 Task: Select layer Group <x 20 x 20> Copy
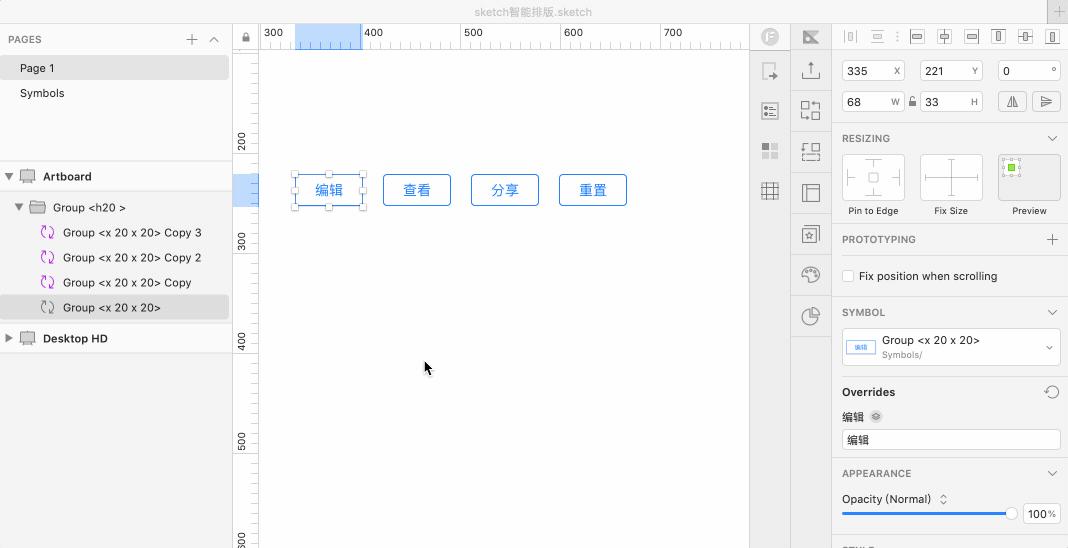click(x=114, y=283)
